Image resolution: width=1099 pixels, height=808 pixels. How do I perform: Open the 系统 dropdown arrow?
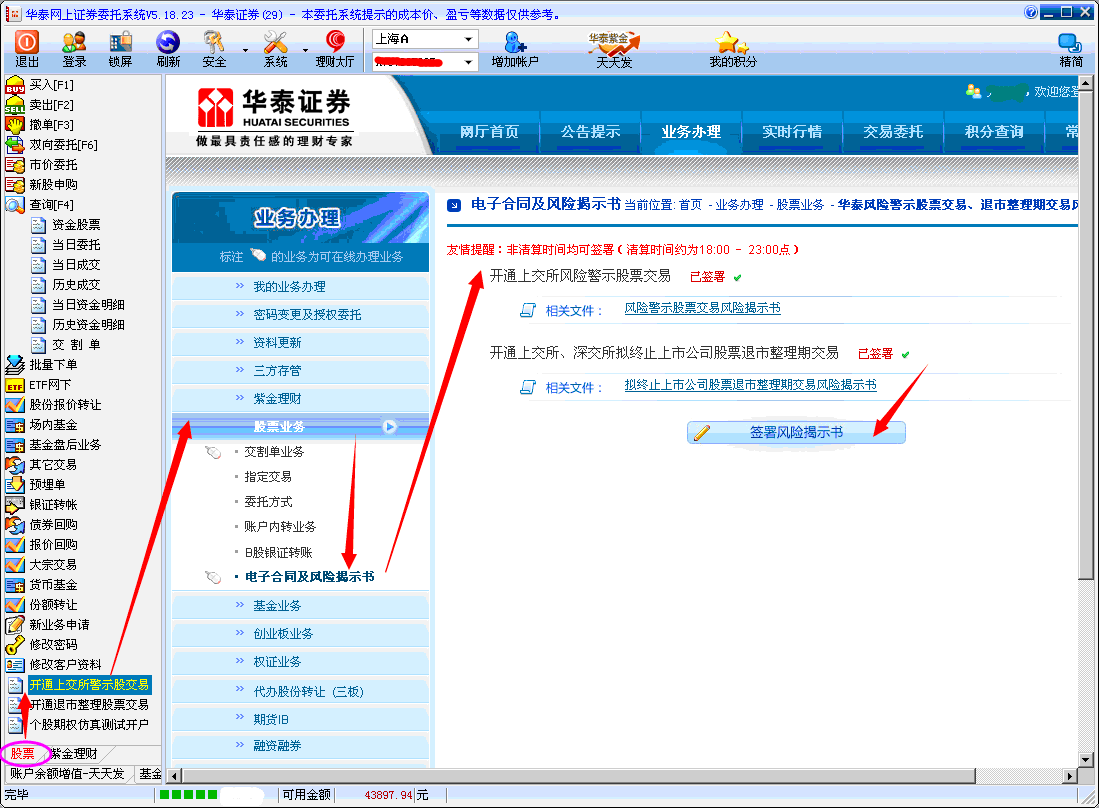pos(306,50)
